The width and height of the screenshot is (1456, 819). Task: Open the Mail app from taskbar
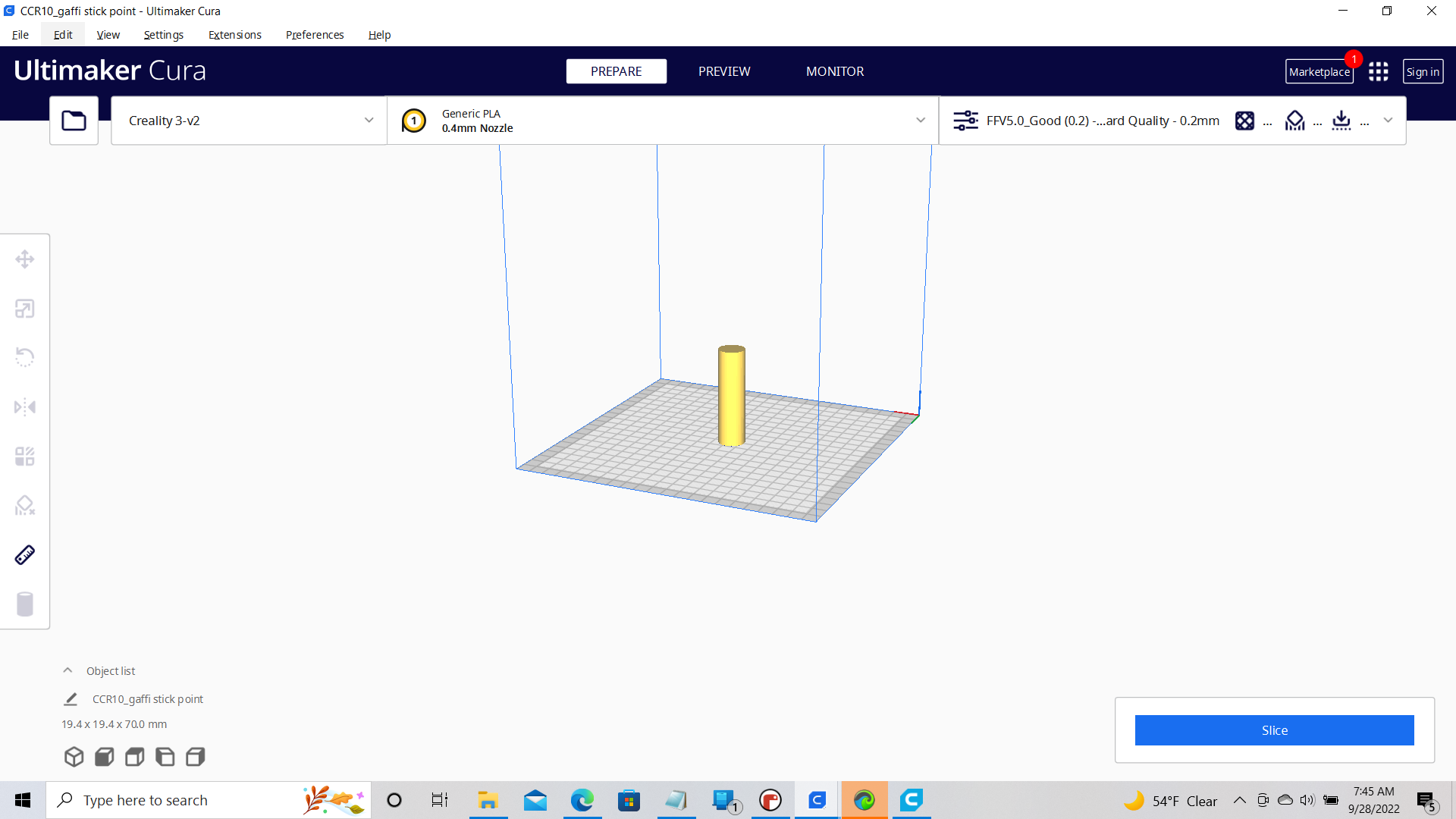[535, 800]
